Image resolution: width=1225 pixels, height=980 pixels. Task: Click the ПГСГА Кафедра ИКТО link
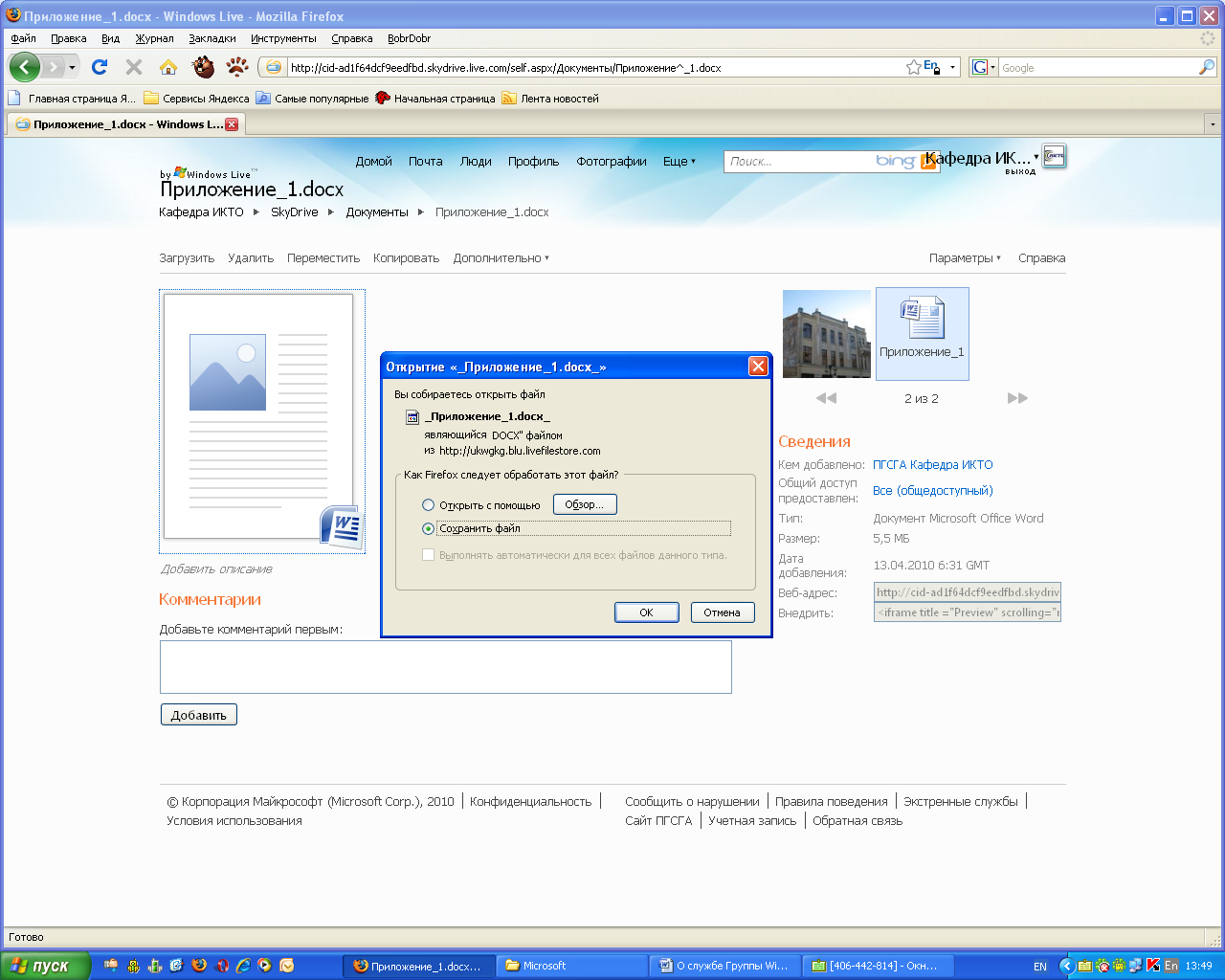pyautogui.click(x=933, y=465)
